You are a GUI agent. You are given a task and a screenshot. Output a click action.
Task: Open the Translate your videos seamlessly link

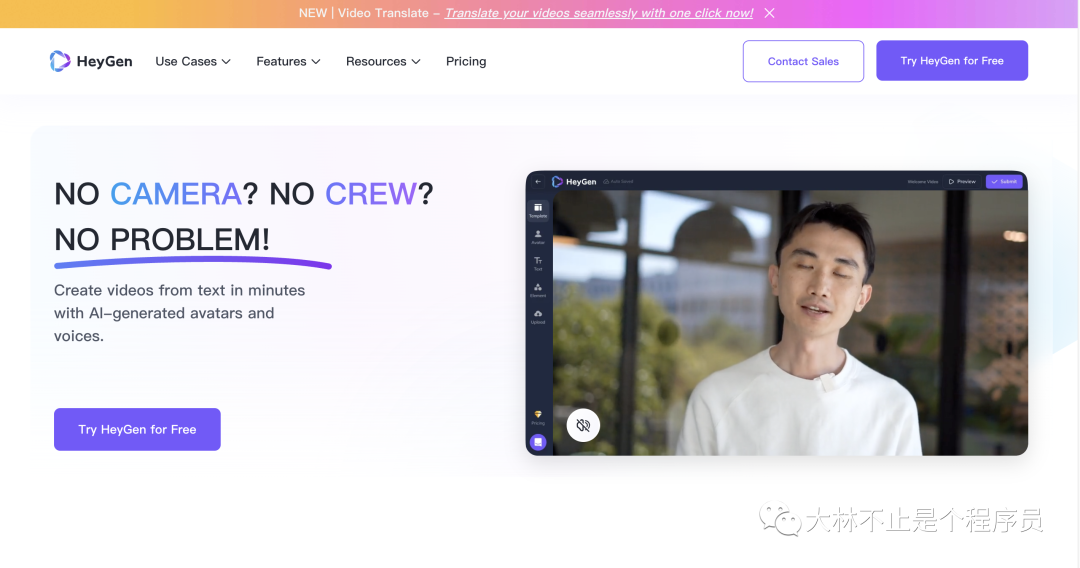(x=599, y=13)
